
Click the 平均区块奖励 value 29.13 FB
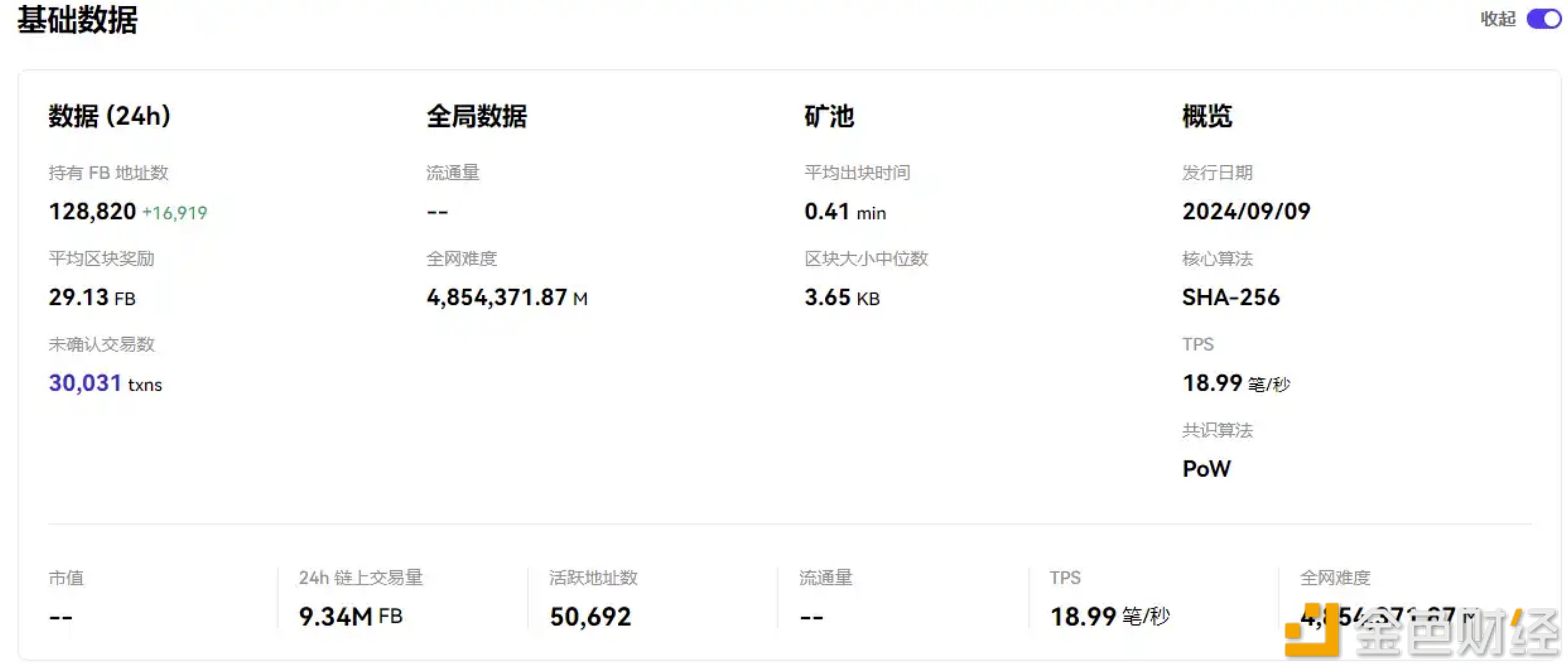click(x=92, y=298)
